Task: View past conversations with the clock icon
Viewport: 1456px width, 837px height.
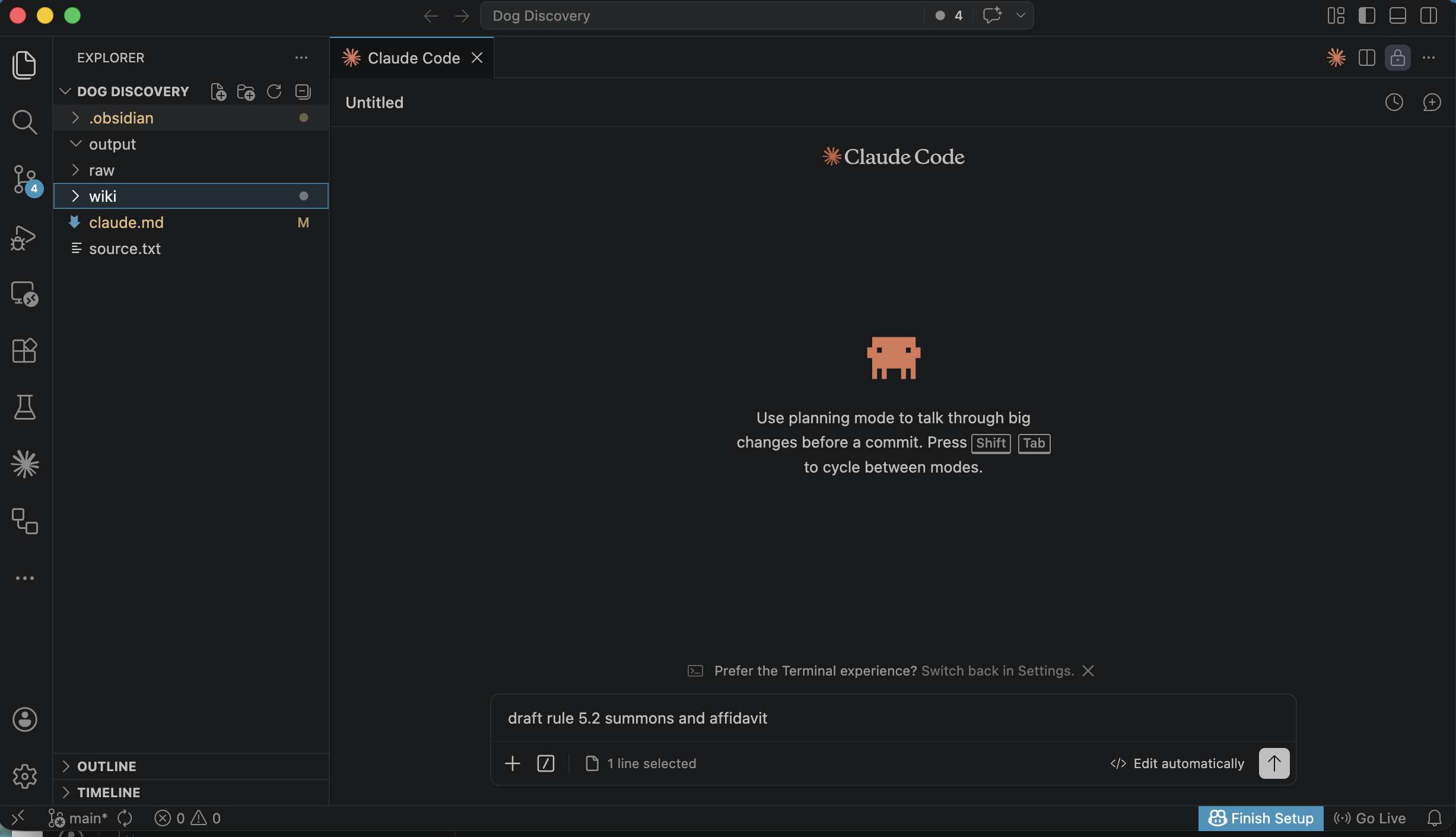Action: click(x=1394, y=102)
